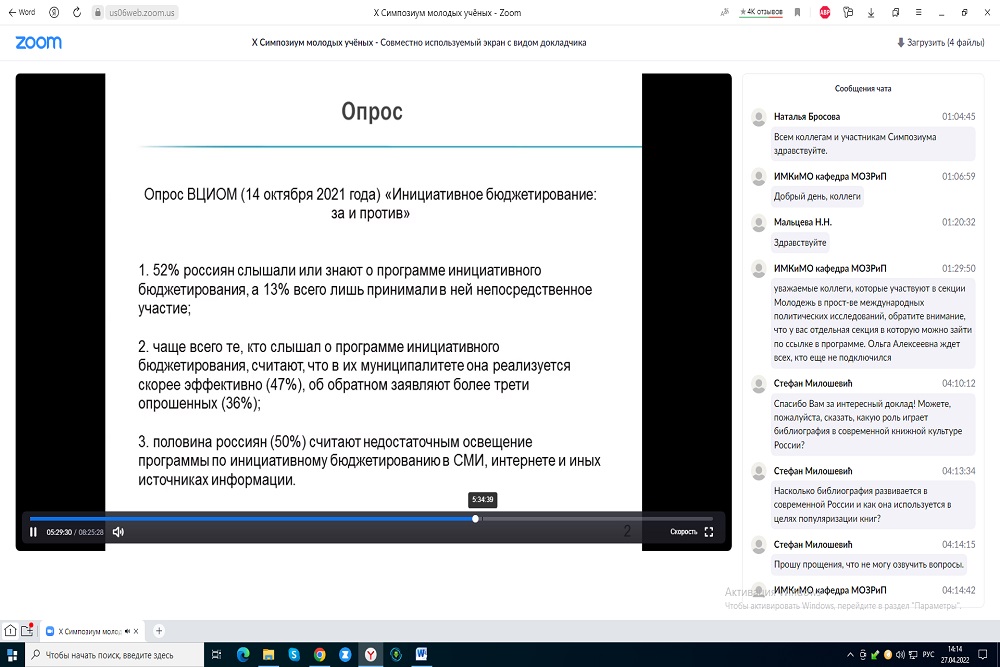Select the Х Симпозиум browser tab
This screenshot has height=667, width=1000.
point(90,631)
